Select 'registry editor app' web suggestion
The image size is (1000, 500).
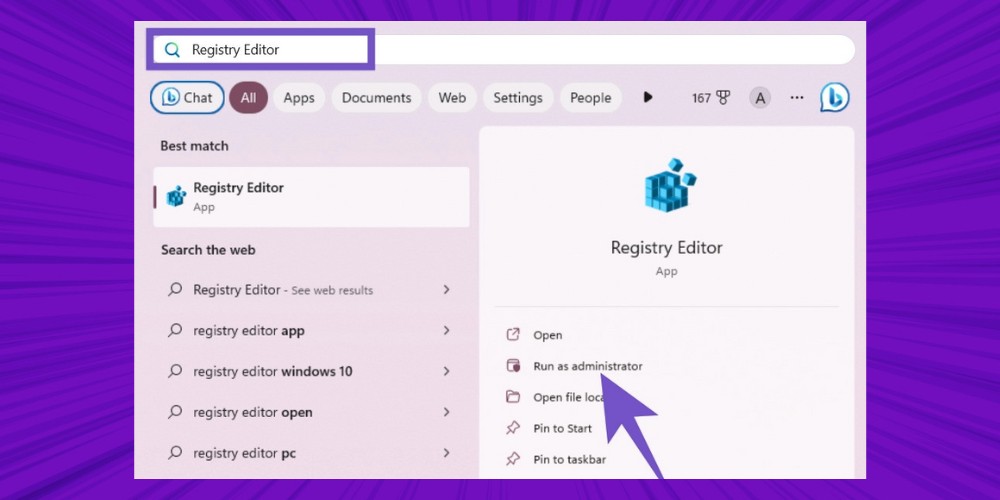coord(311,330)
